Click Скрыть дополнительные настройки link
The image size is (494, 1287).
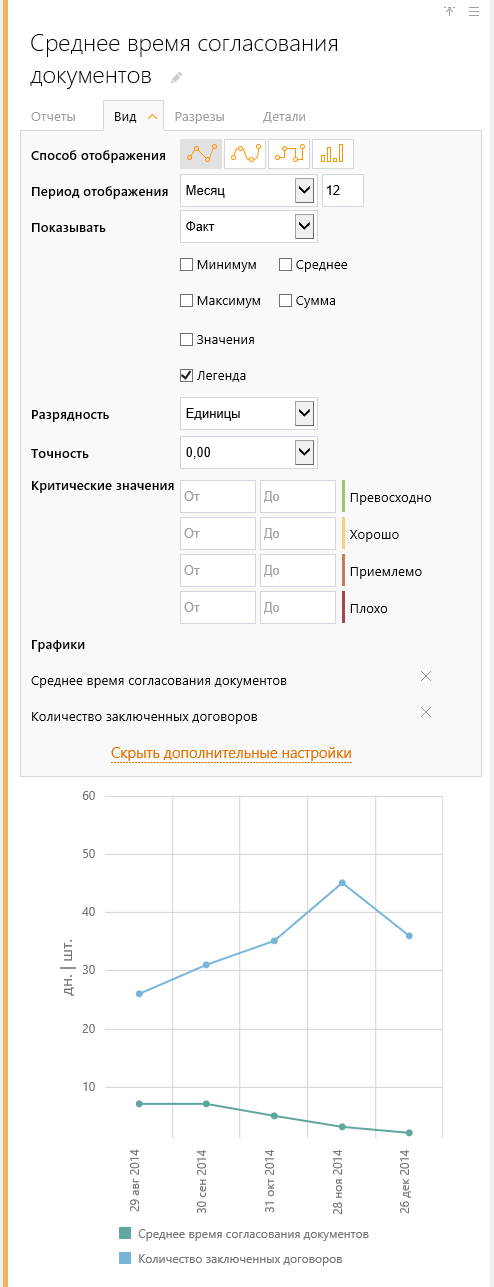pyautogui.click(x=231, y=753)
